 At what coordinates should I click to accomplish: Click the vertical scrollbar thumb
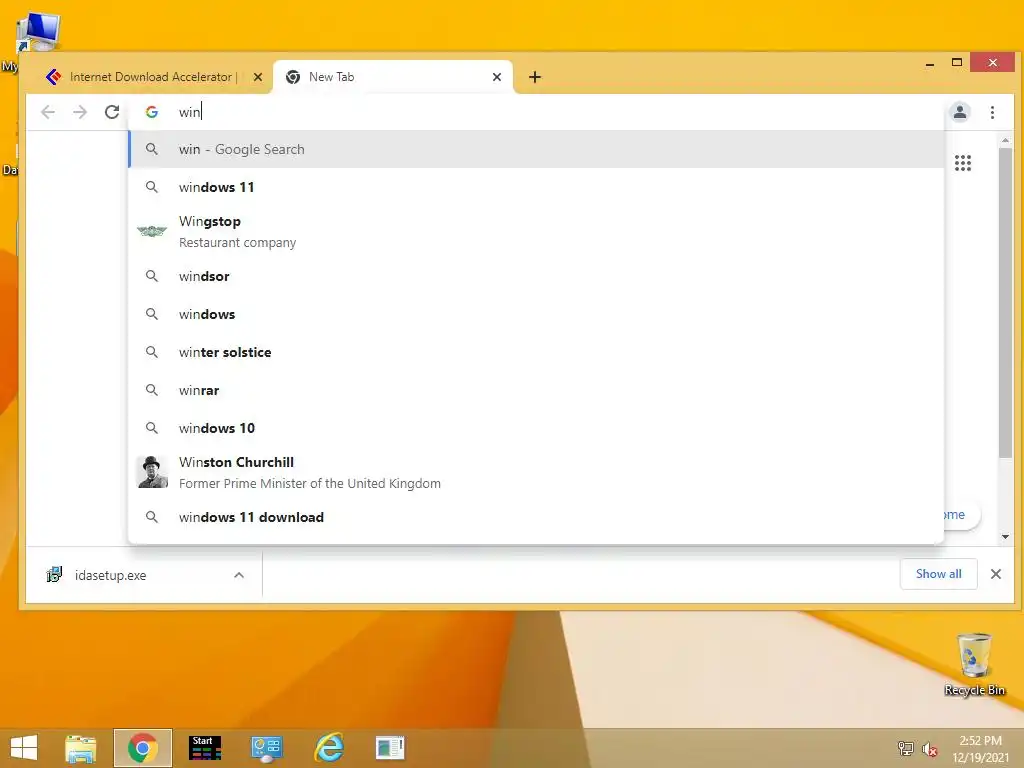(x=1005, y=303)
